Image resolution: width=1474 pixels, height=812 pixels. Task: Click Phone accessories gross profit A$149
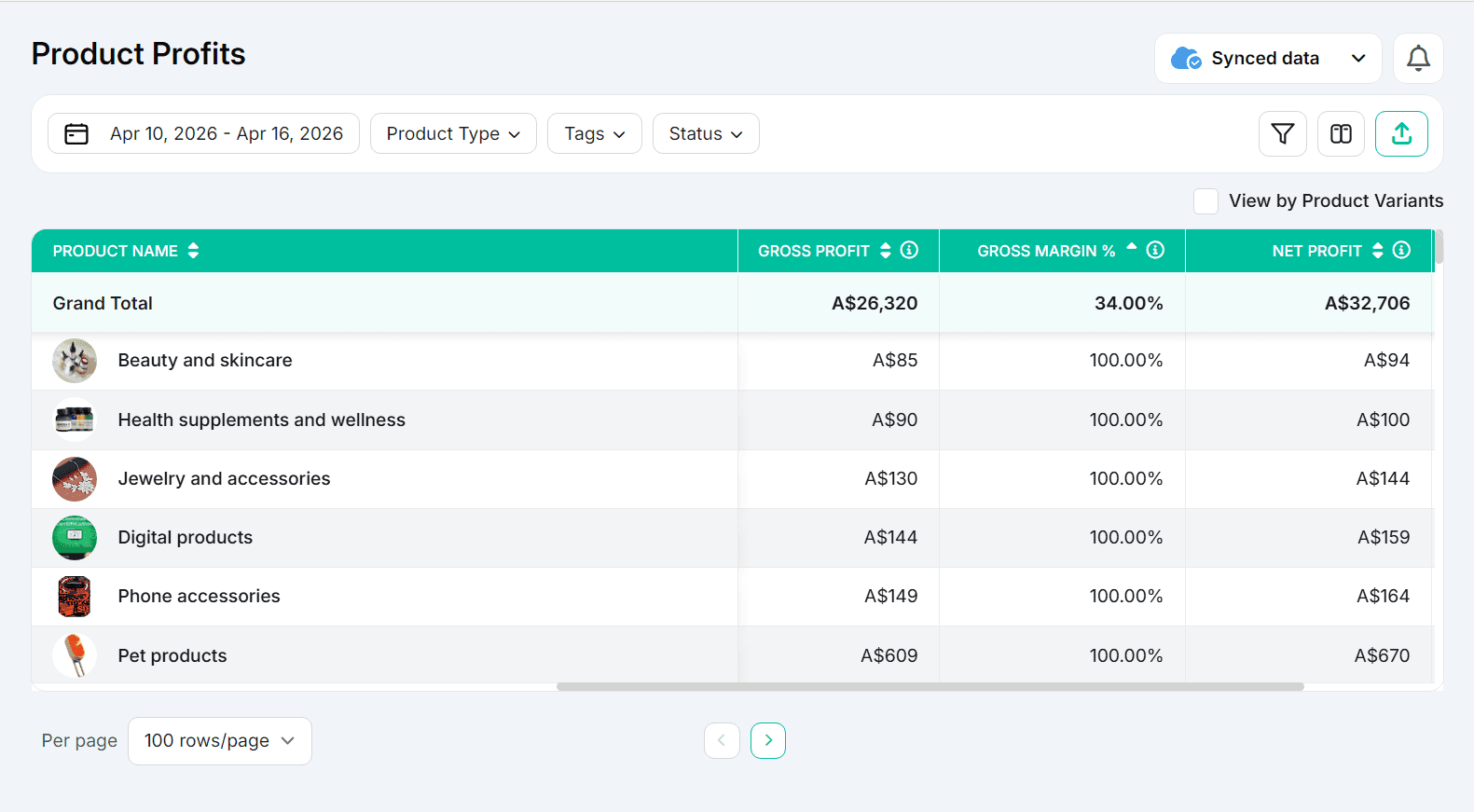click(x=891, y=597)
